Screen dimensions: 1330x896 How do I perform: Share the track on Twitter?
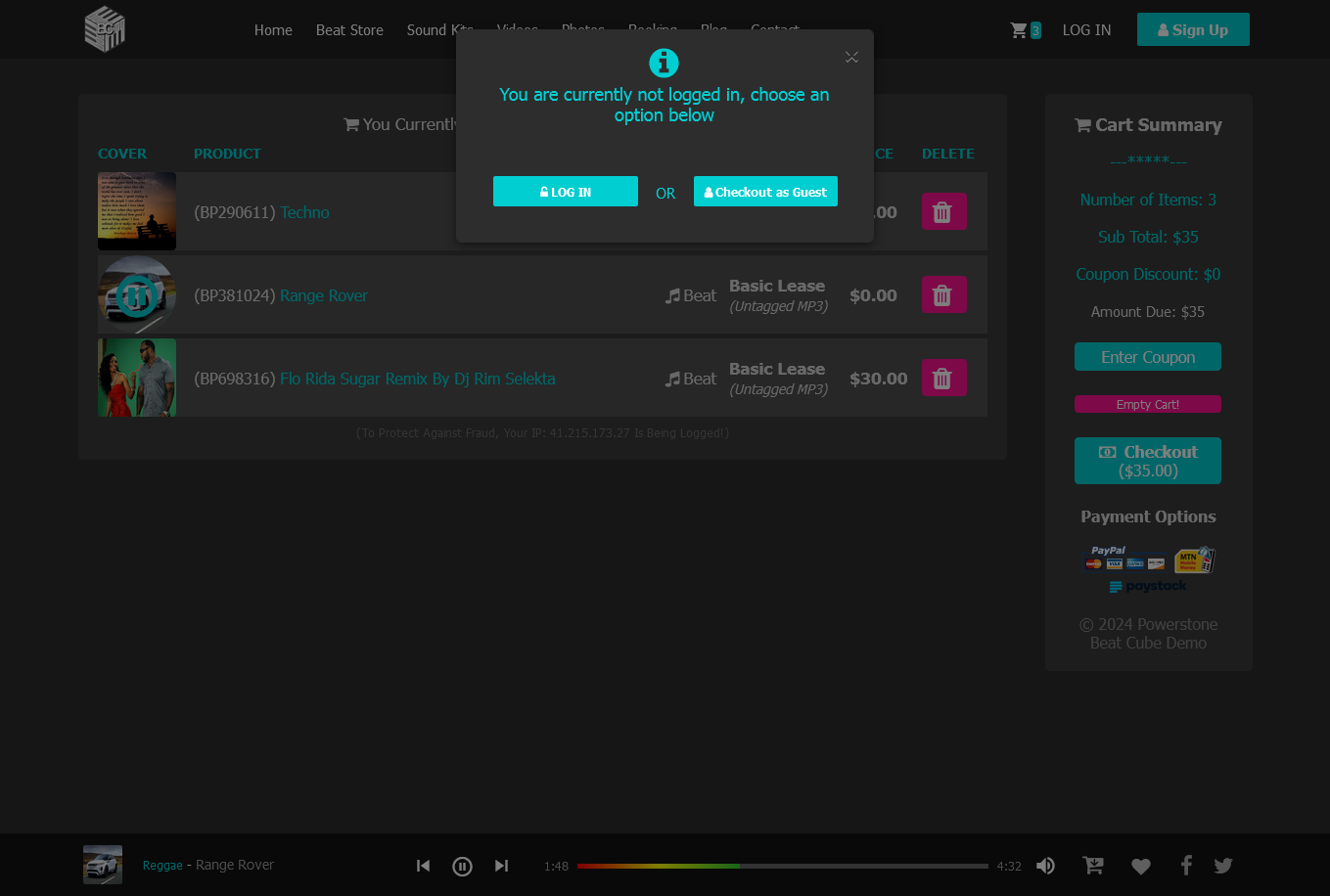(x=1223, y=866)
